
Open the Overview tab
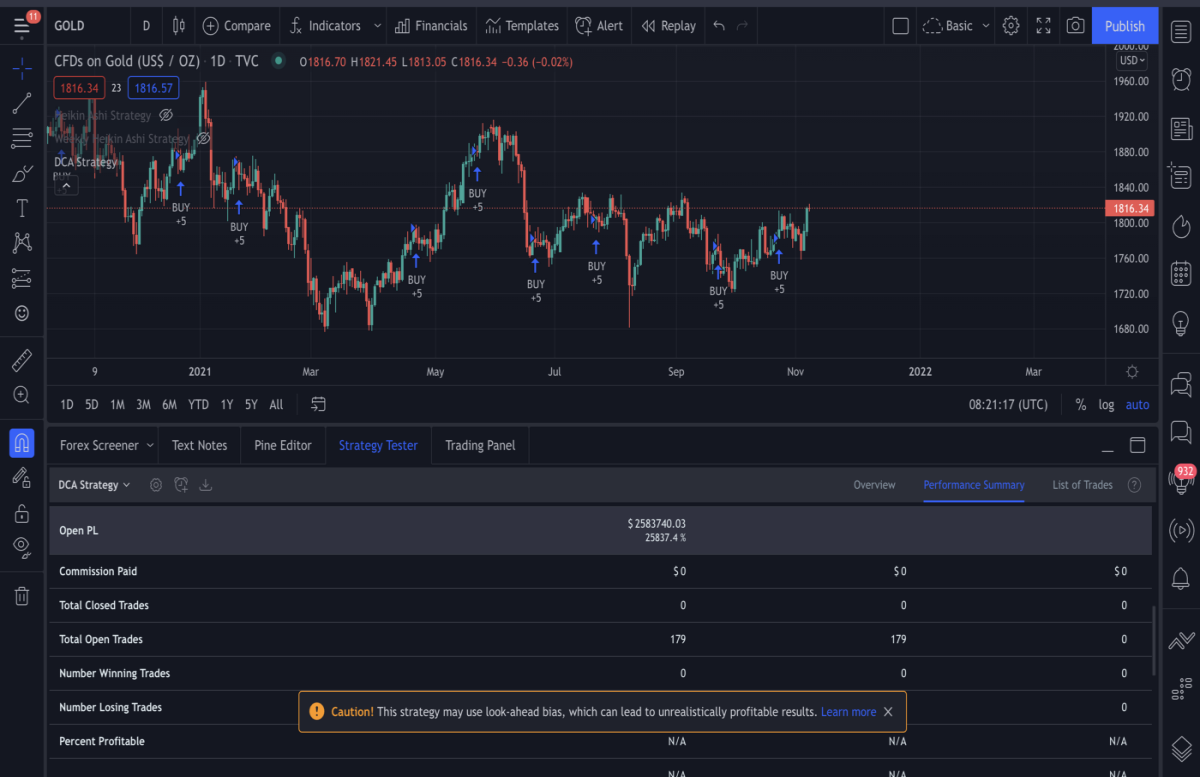click(874, 485)
